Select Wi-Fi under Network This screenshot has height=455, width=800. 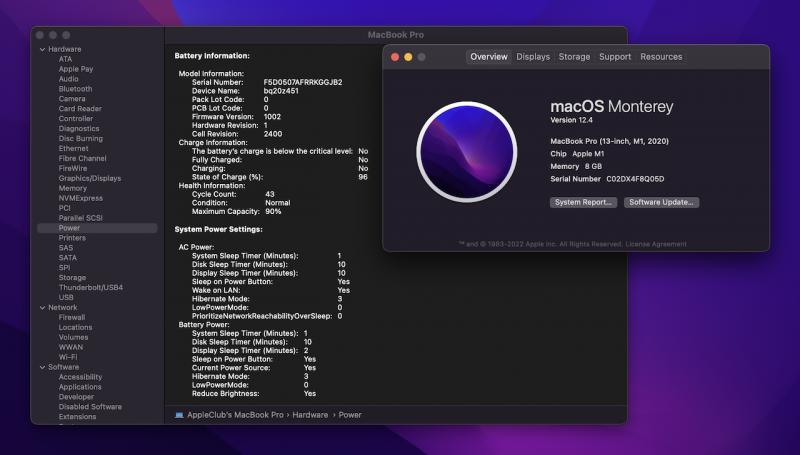68,357
